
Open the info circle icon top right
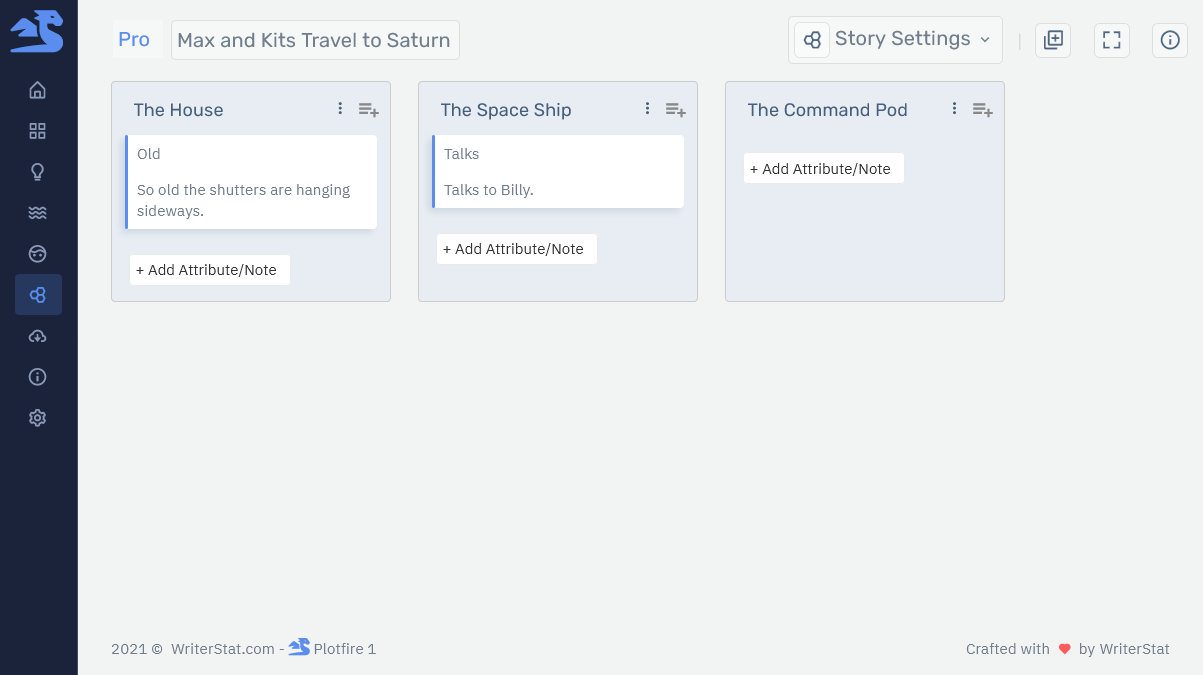[x=1170, y=40]
